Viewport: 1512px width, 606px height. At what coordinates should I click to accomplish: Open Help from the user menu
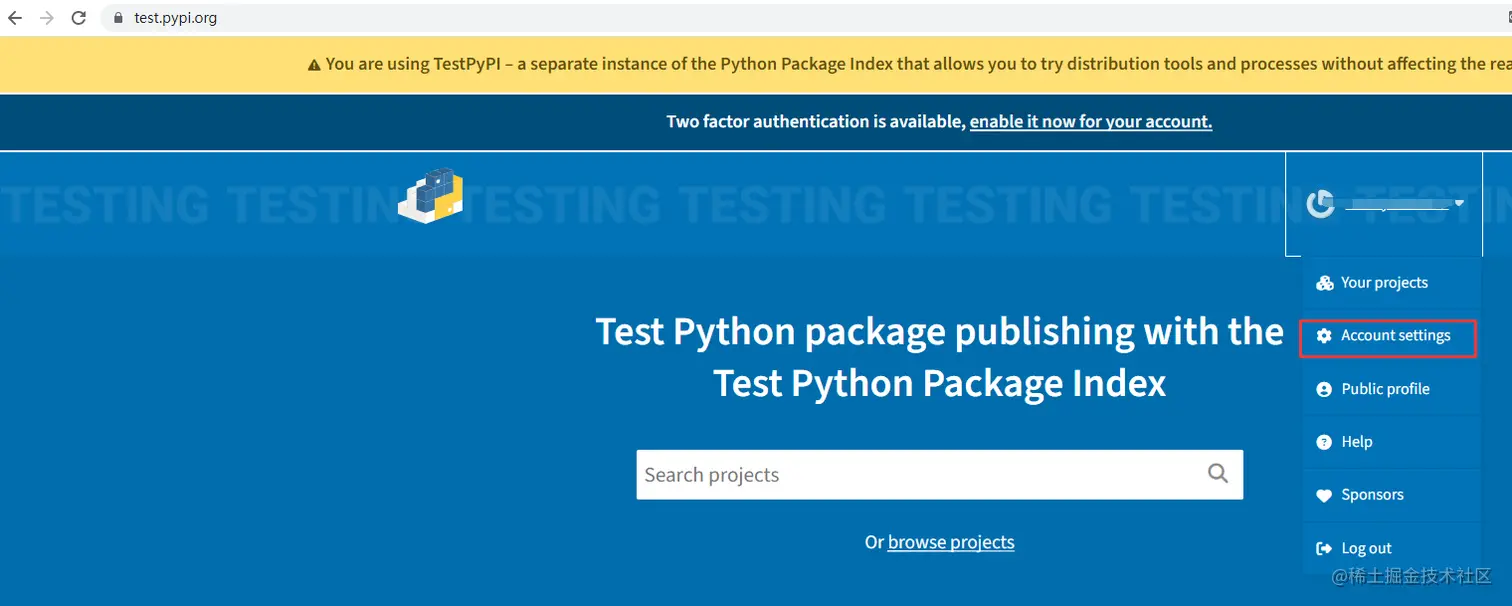click(x=1390, y=442)
